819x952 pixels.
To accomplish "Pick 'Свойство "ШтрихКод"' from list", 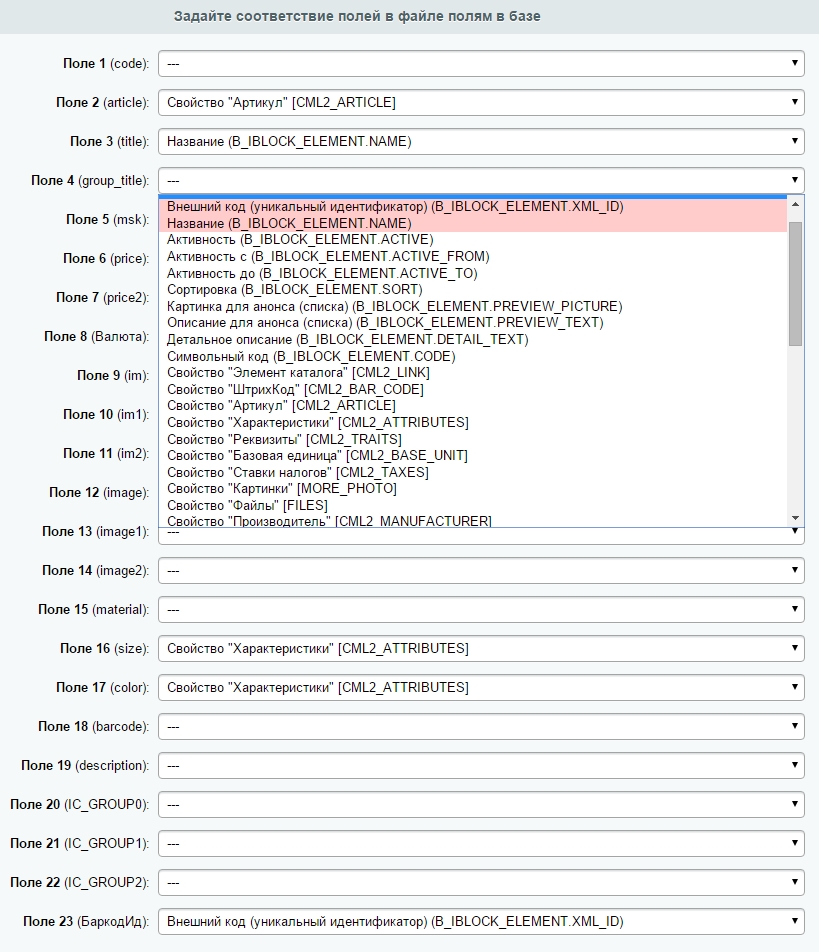I will [295, 389].
